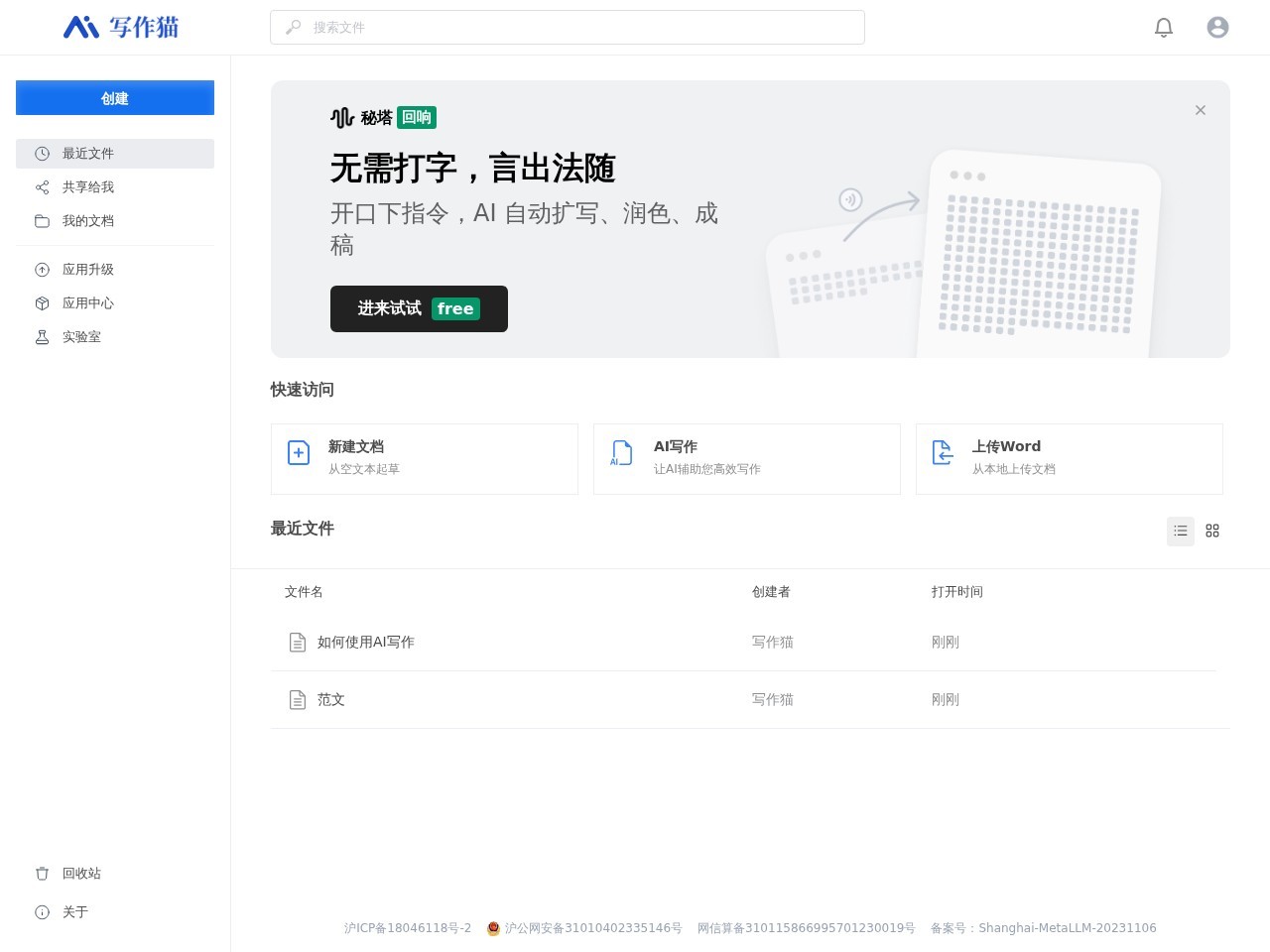Select the 文件名 column header

coord(304,591)
